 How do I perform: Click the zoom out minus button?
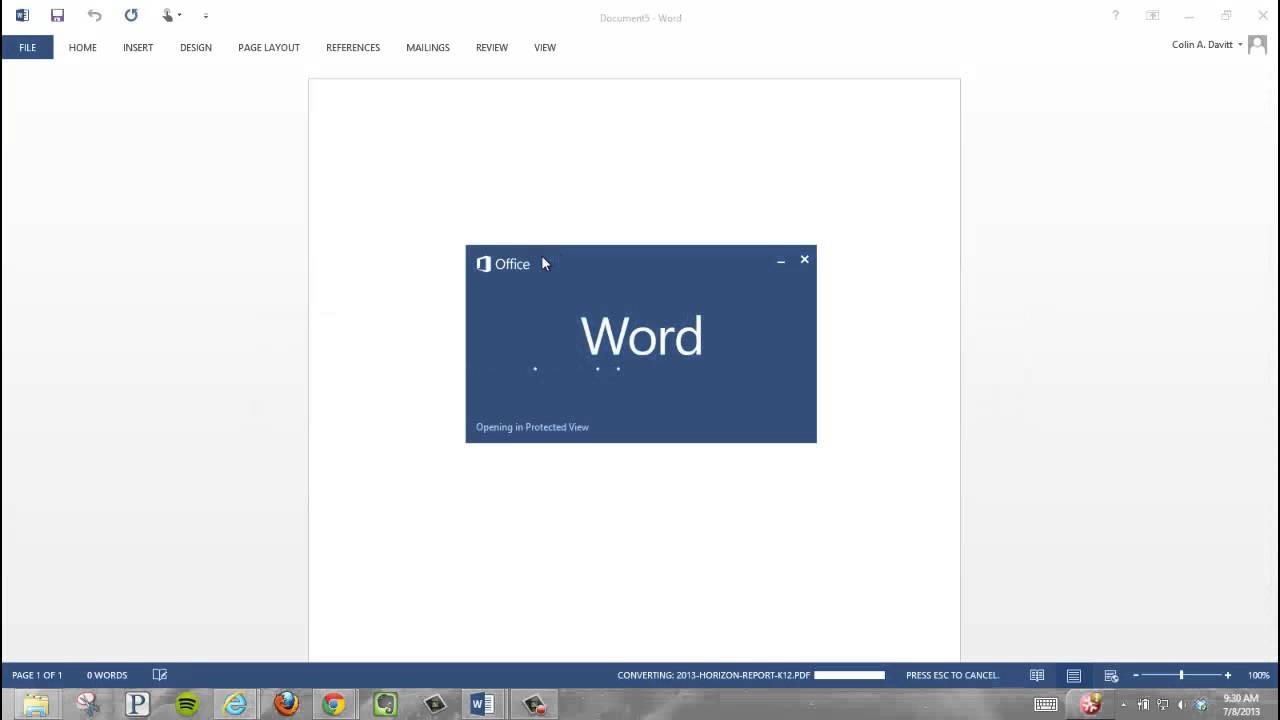(1136, 675)
